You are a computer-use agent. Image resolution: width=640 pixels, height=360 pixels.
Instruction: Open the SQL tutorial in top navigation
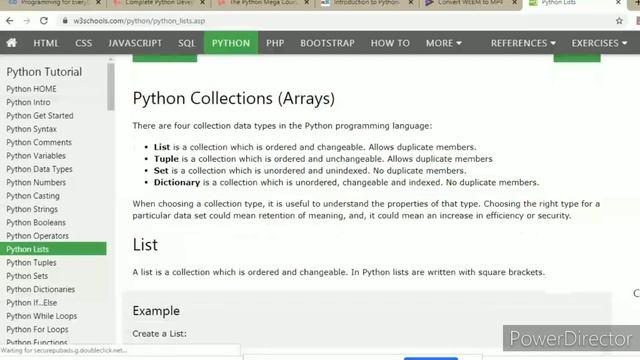tap(187, 43)
